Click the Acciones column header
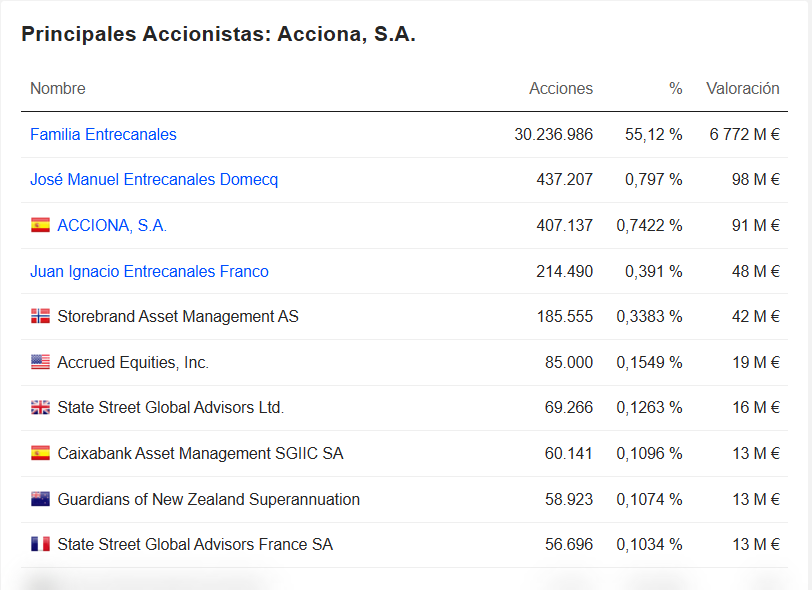 pos(561,88)
